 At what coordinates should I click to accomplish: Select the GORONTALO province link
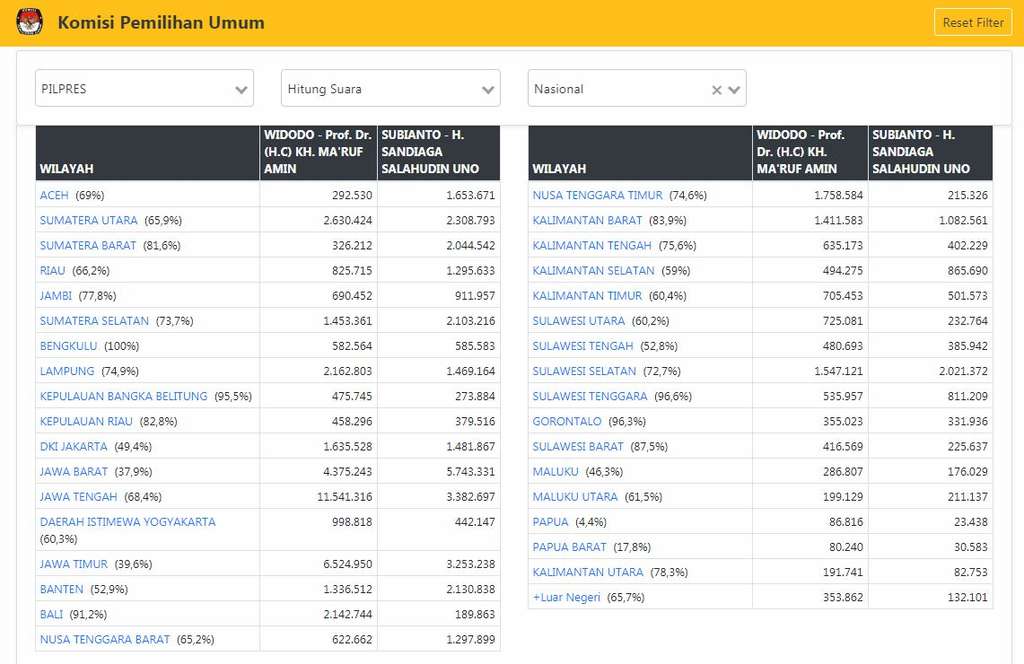click(x=567, y=421)
